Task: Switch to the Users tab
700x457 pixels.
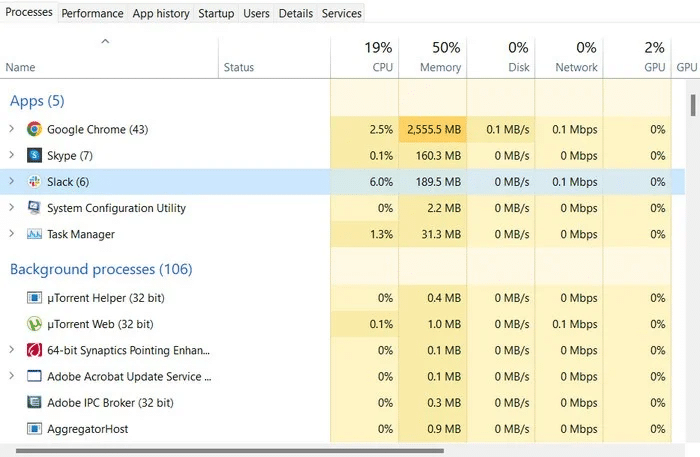Action: point(256,13)
